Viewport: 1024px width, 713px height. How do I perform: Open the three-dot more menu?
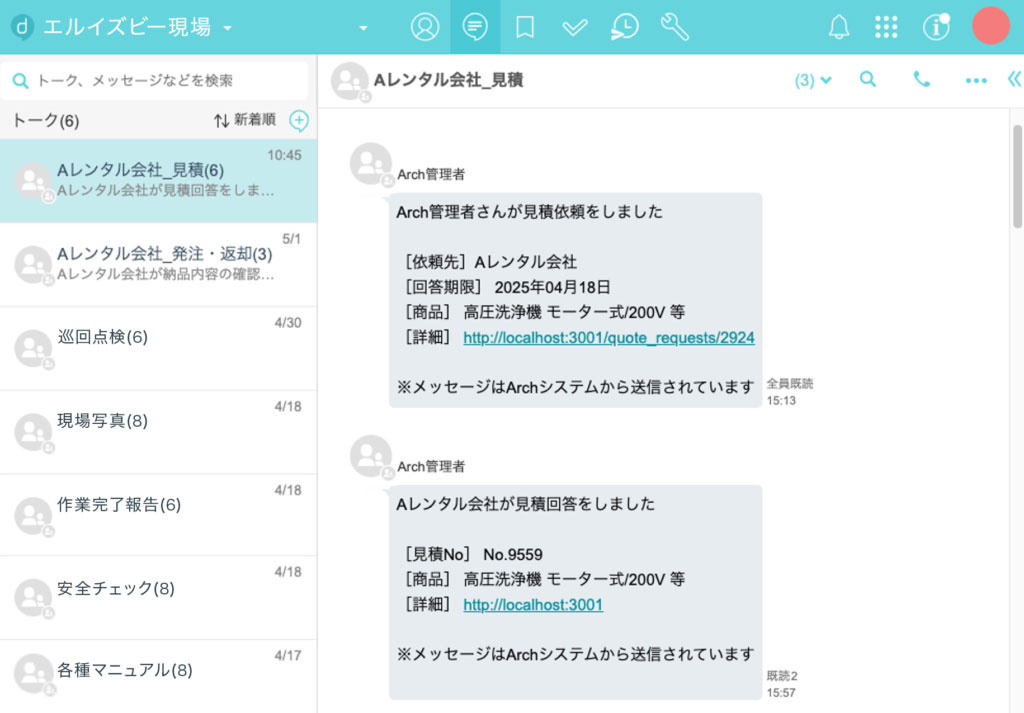[975, 78]
